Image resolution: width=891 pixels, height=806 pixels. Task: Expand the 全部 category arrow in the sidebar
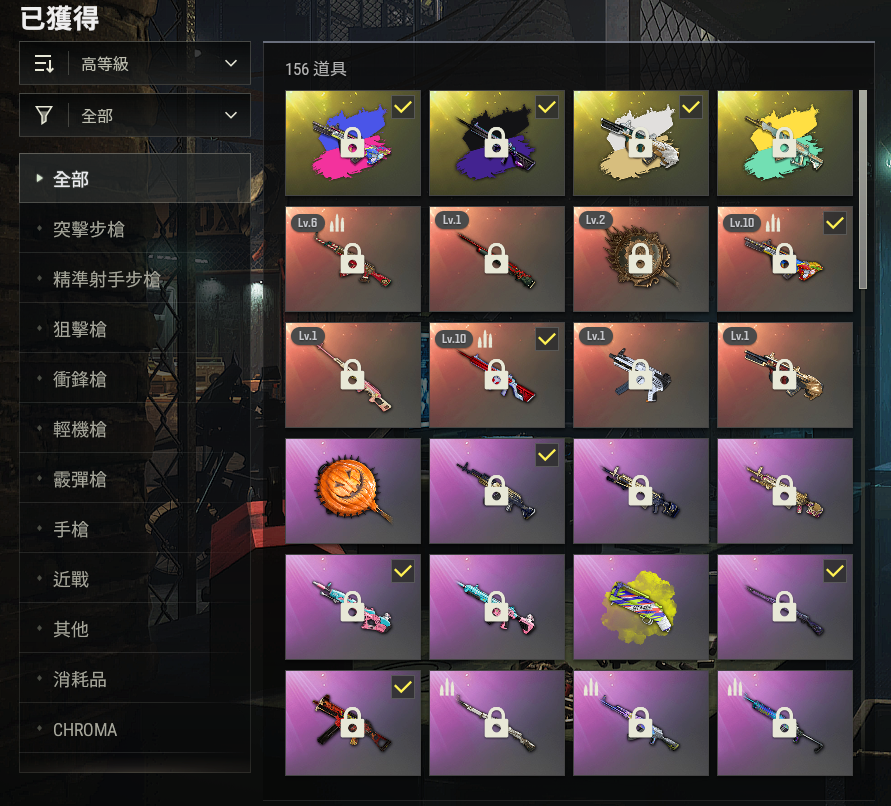tap(39, 178)
